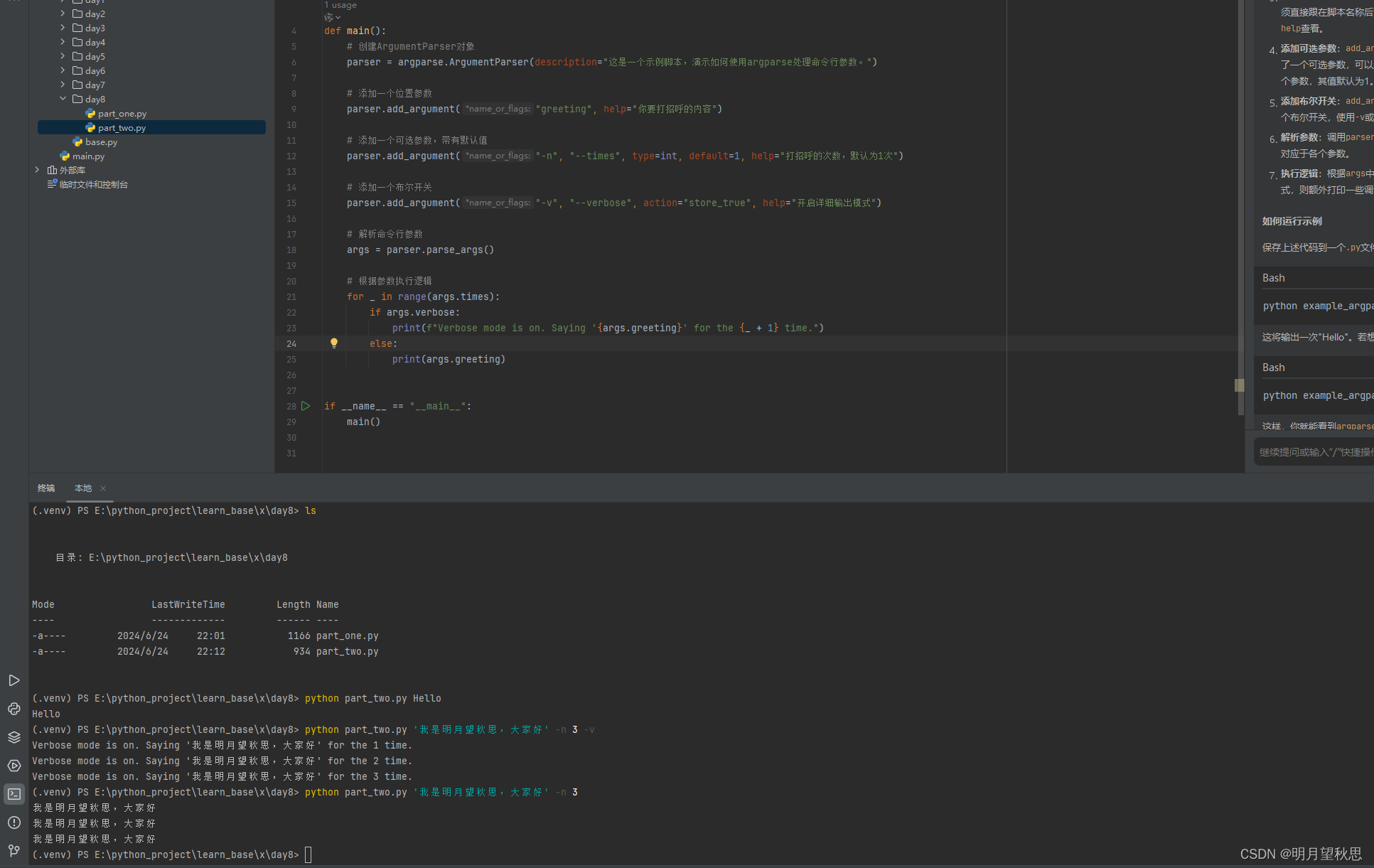Select part_two.py in the project tree
This screenshot has height=868, width=1374.
(151, 128)
